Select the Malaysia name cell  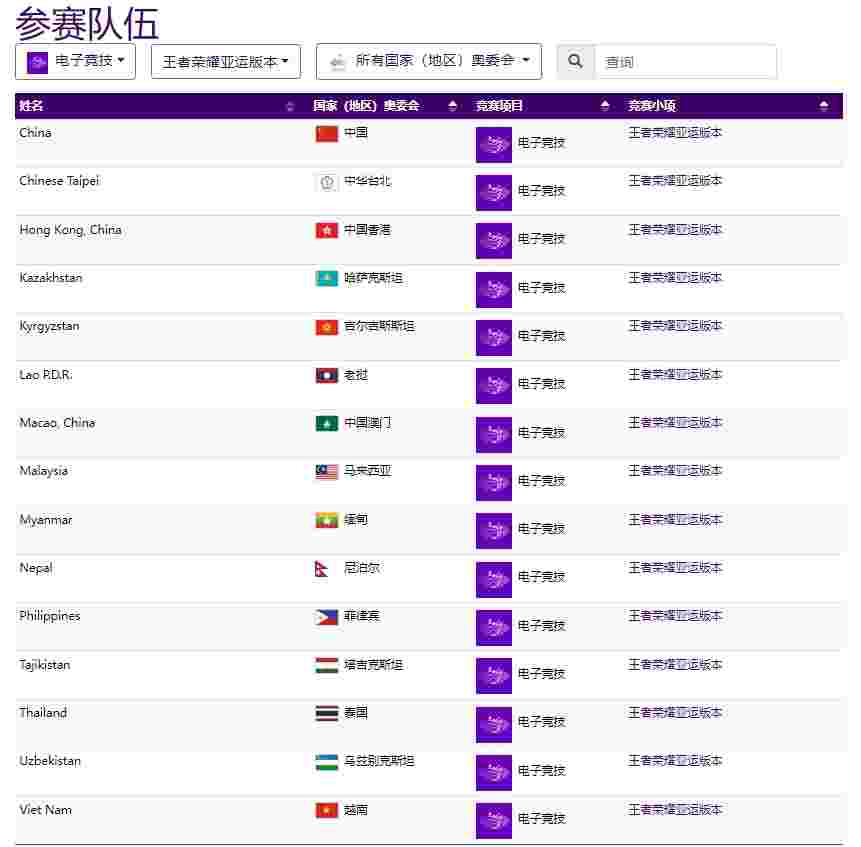pos(43,472)
